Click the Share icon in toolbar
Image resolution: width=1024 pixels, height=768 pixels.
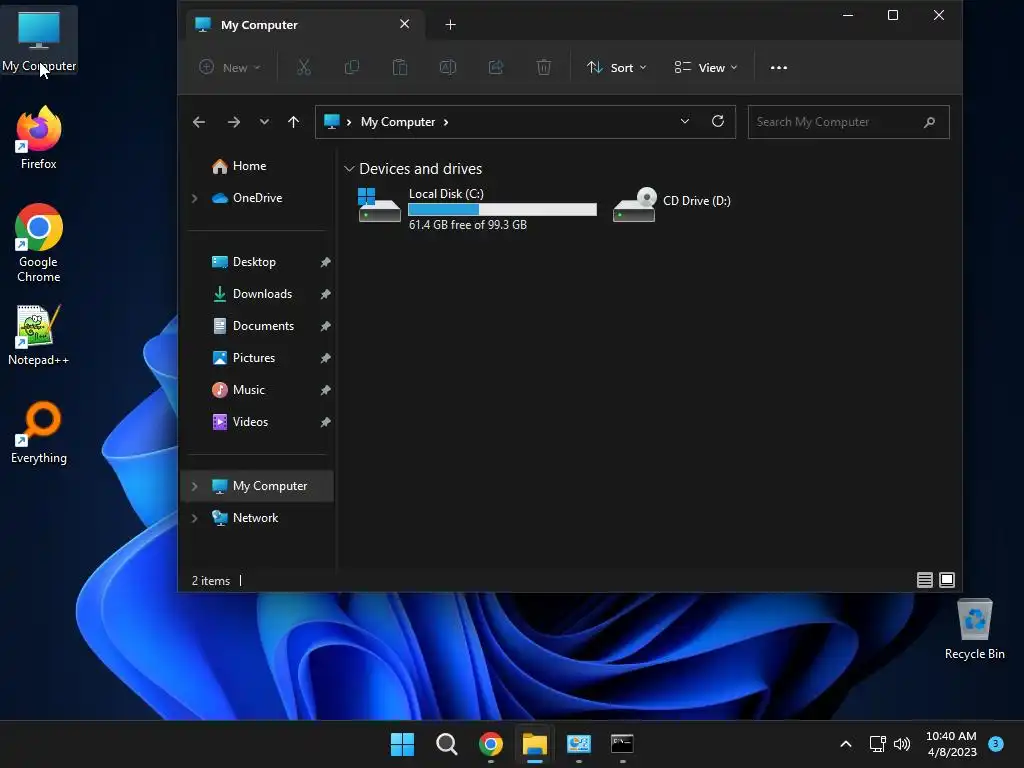[x=496, y=67]
